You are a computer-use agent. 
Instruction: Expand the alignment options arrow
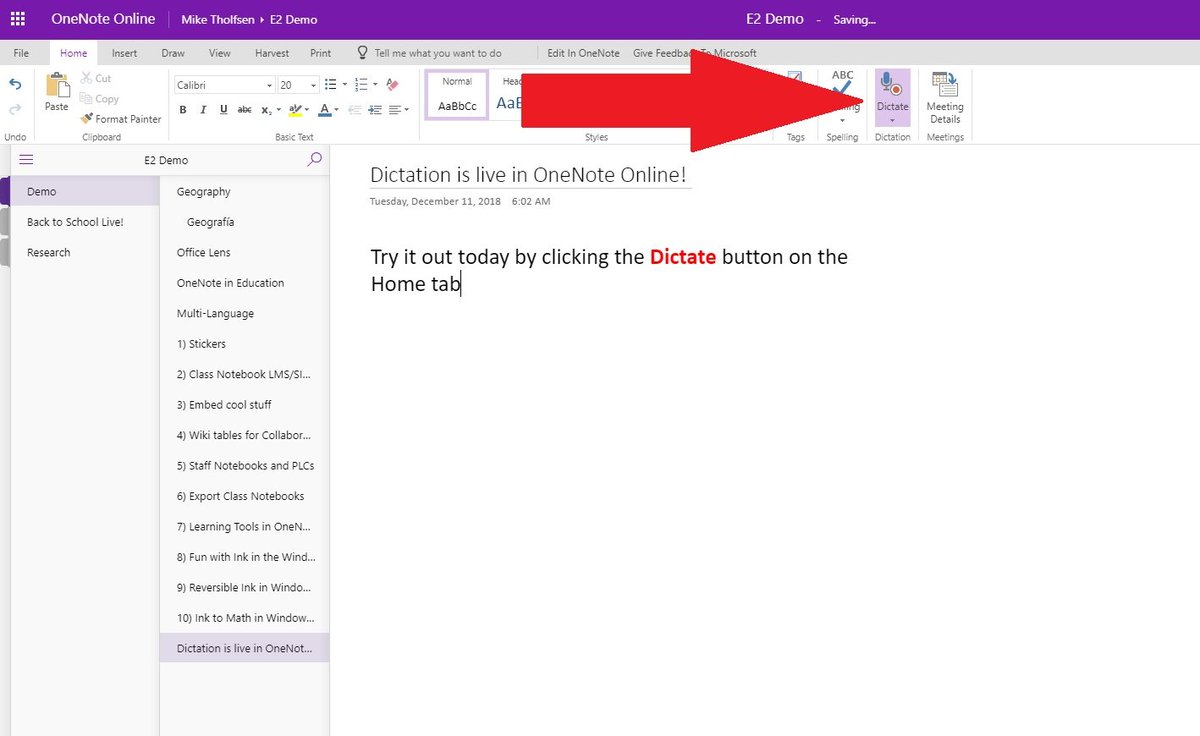(406, 109)
